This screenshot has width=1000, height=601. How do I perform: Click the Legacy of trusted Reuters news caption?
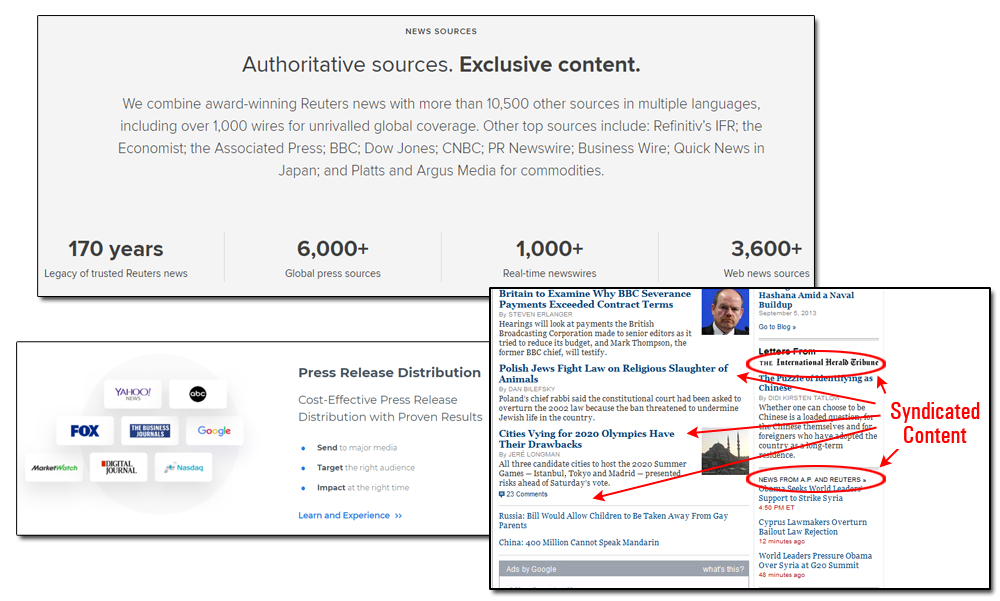(x=116, y=273)
